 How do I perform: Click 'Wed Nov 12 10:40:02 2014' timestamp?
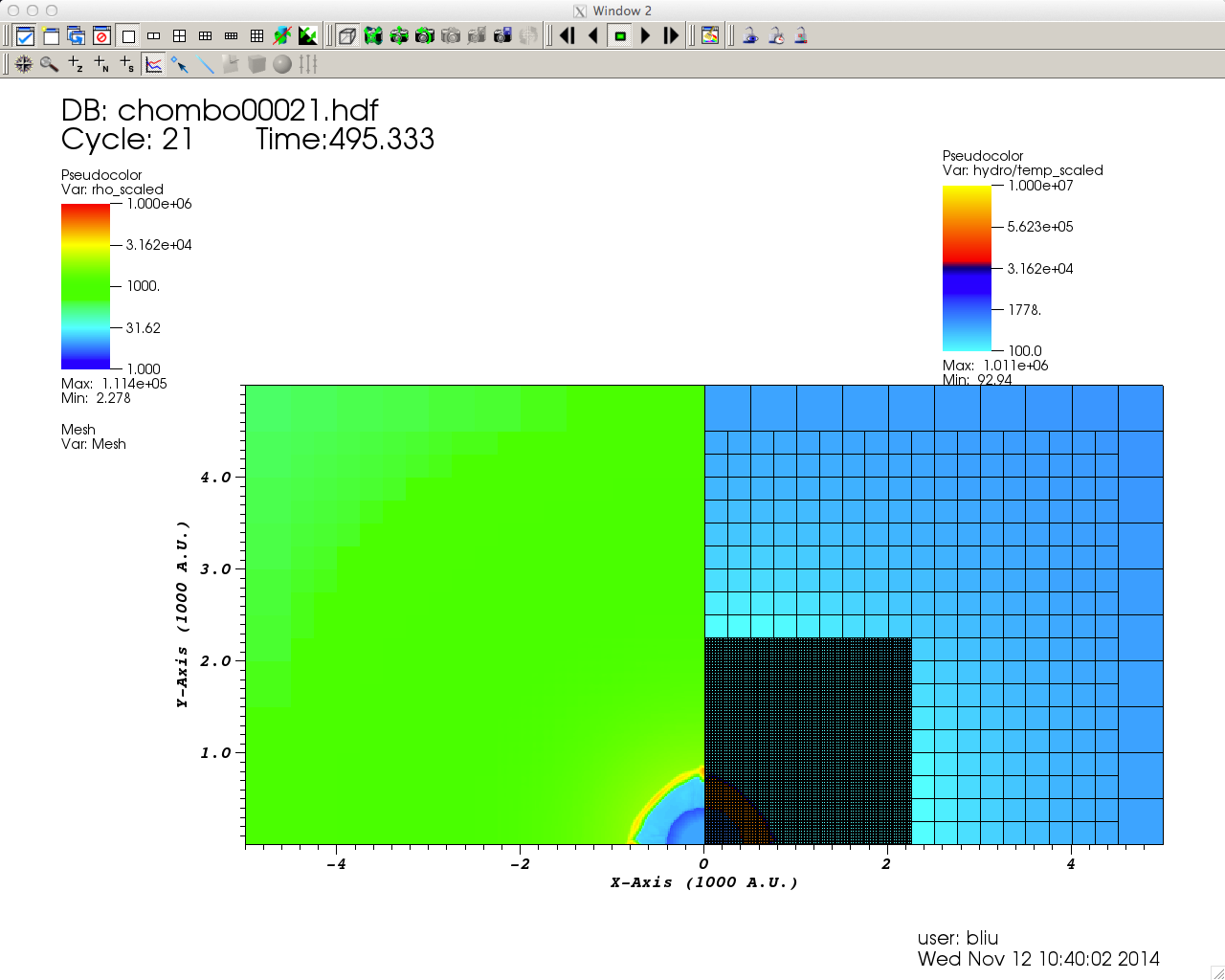1038,959
